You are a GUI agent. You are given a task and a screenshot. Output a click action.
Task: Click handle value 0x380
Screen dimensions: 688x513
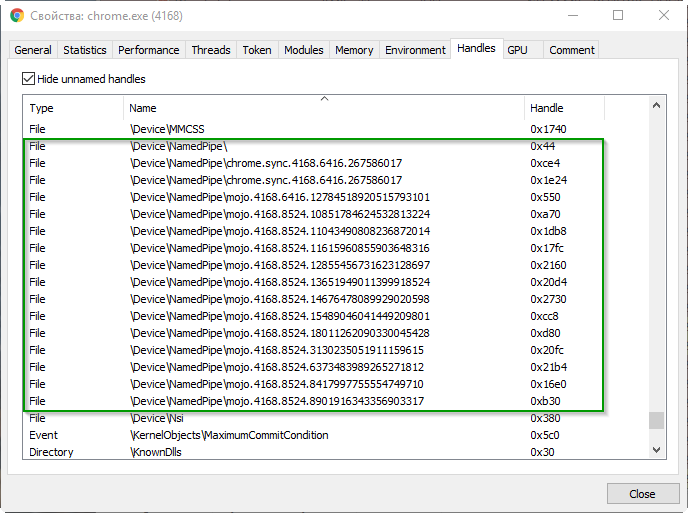click(545, 418)
